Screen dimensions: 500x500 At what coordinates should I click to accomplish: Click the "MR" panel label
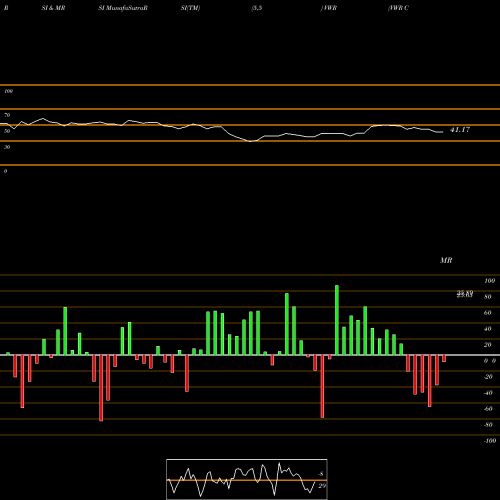pyautogui.click(x=446, y=260)
